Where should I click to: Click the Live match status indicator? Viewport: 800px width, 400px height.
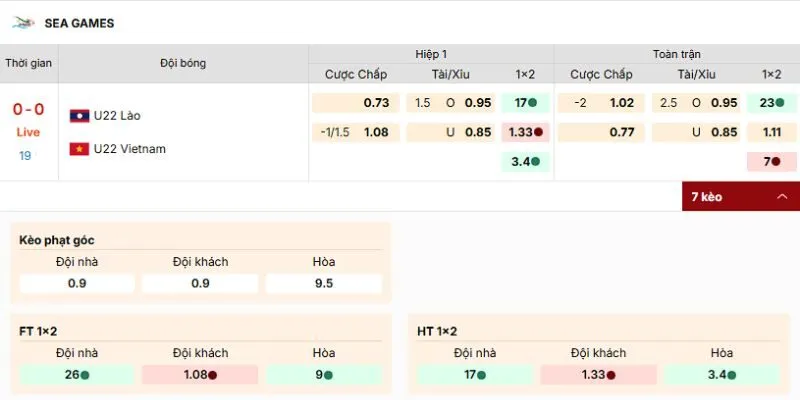coord(28,132)
